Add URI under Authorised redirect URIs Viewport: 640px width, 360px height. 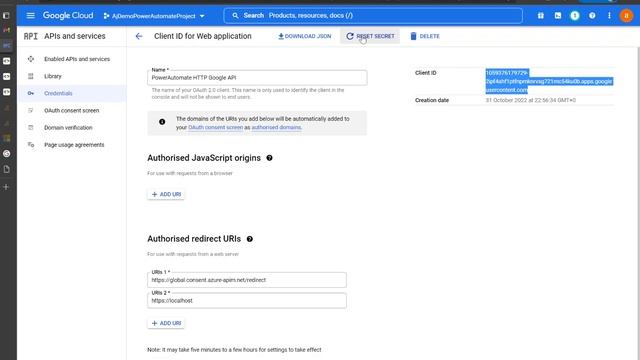click(x=166, y=323)
